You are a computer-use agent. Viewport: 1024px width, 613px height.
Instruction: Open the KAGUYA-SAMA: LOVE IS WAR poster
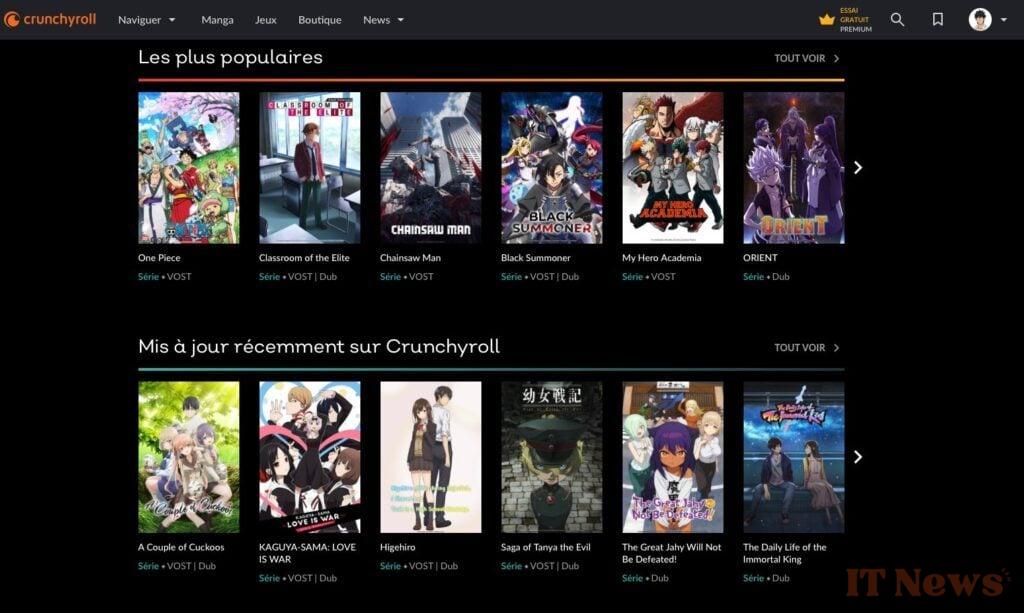coord(310,456)
